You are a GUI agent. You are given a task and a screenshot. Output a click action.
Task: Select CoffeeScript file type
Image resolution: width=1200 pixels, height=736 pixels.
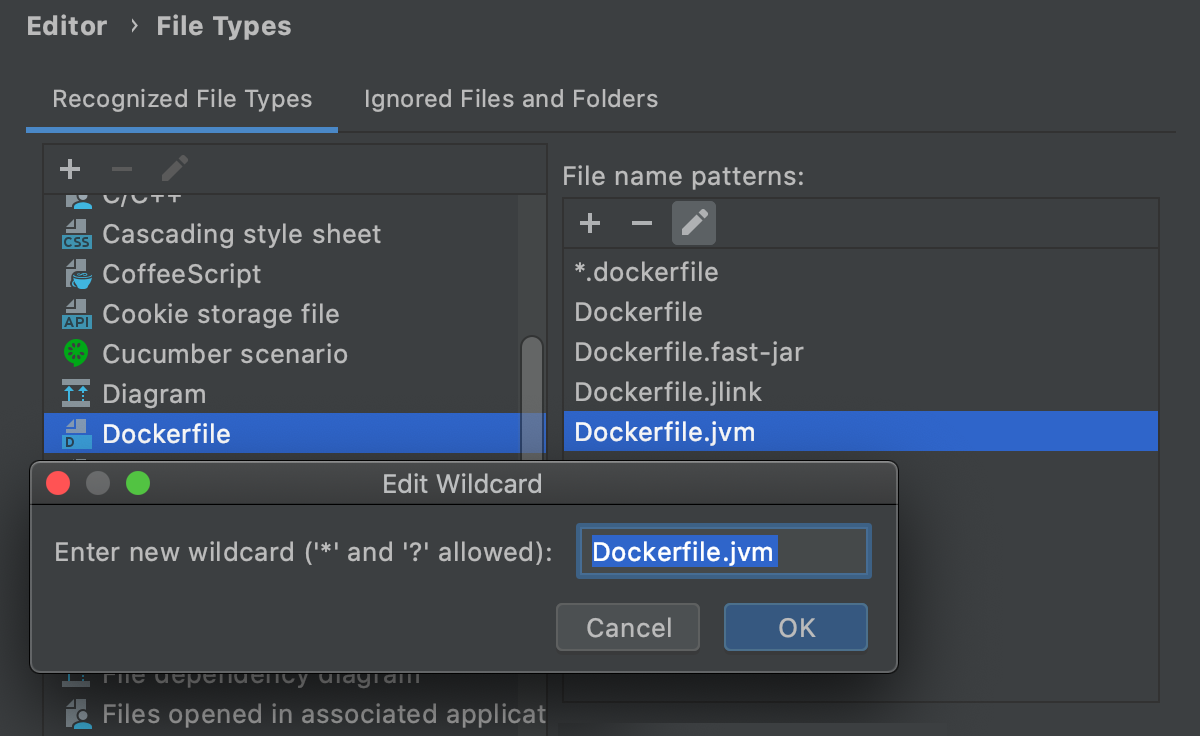[x=181, y=274]
